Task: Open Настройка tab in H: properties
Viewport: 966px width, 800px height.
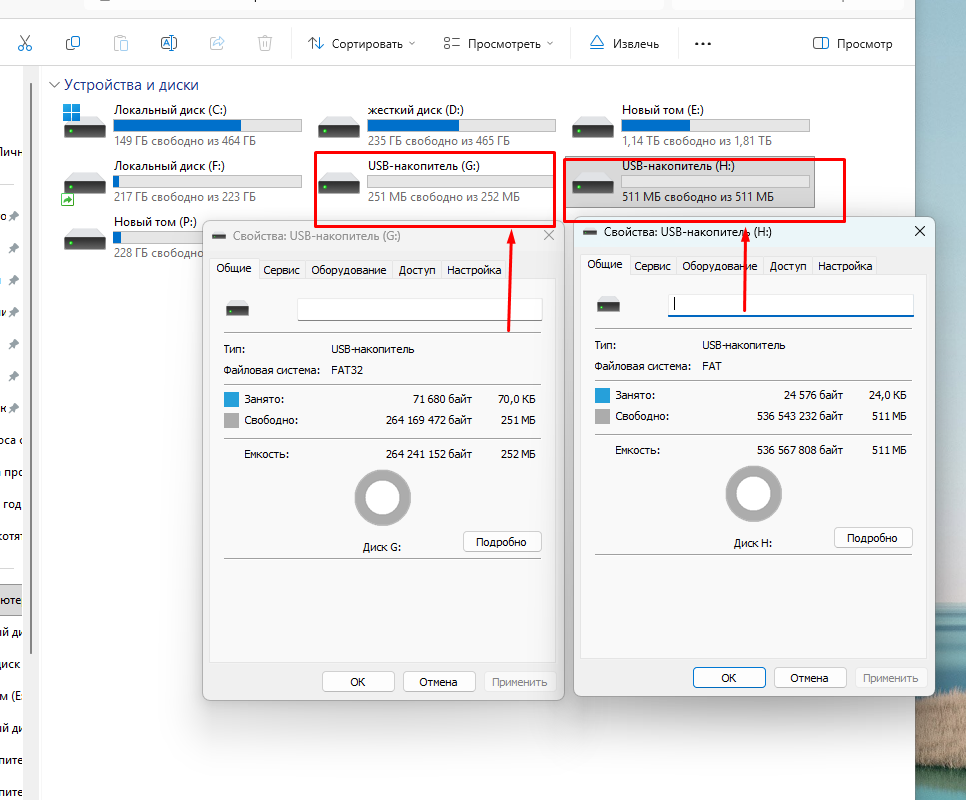Action: tap(845, 266)
